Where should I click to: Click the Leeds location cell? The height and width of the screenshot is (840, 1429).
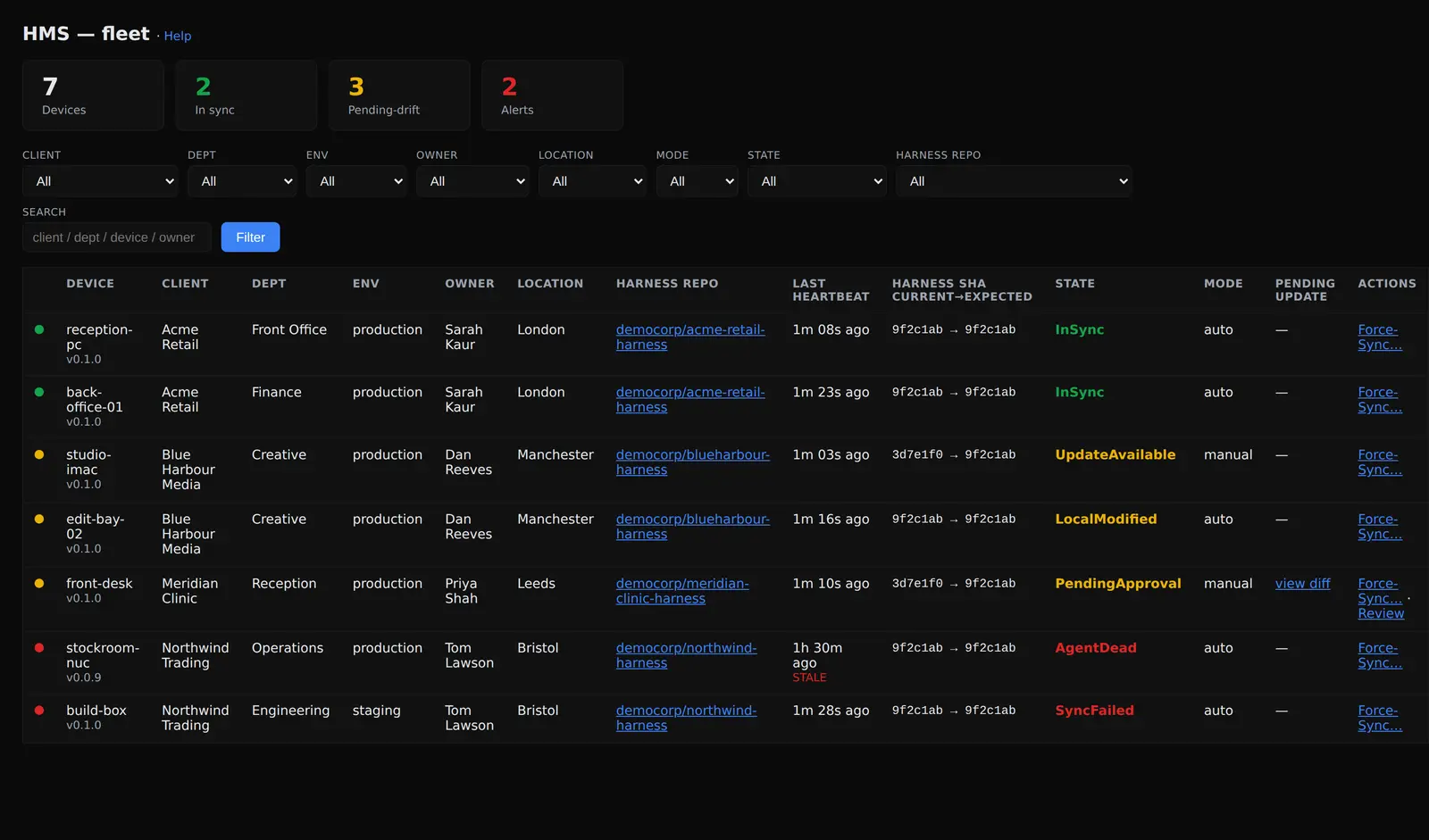pyautogui.click(x=536, y=583)
